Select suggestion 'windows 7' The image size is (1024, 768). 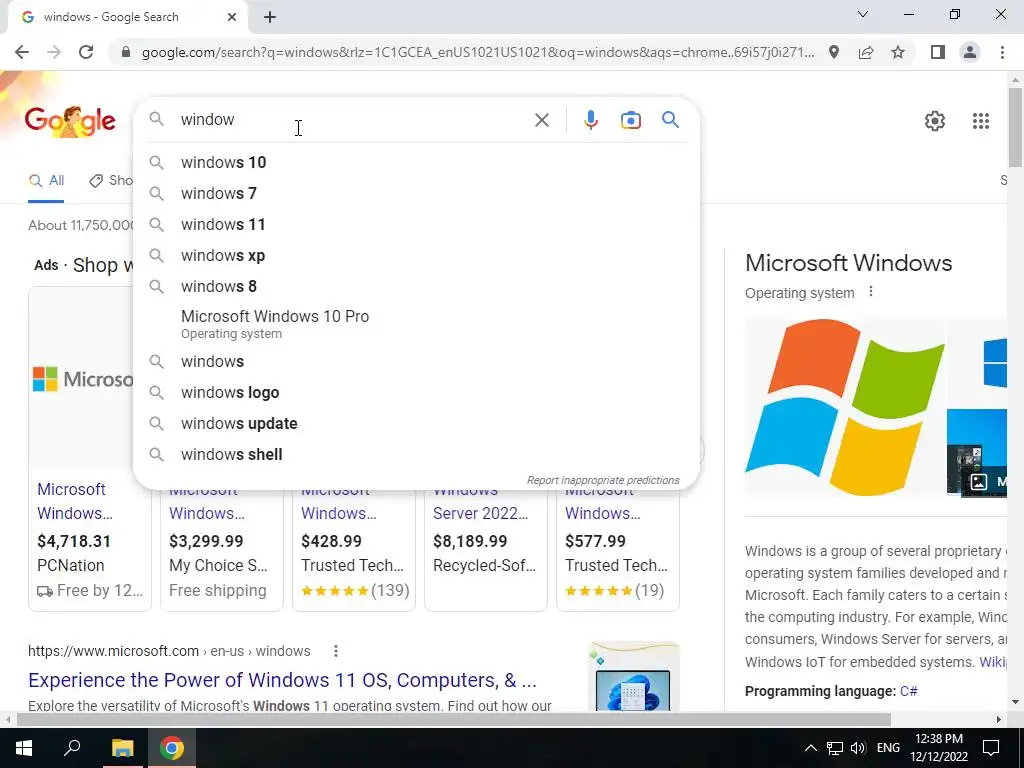(416, 193)
